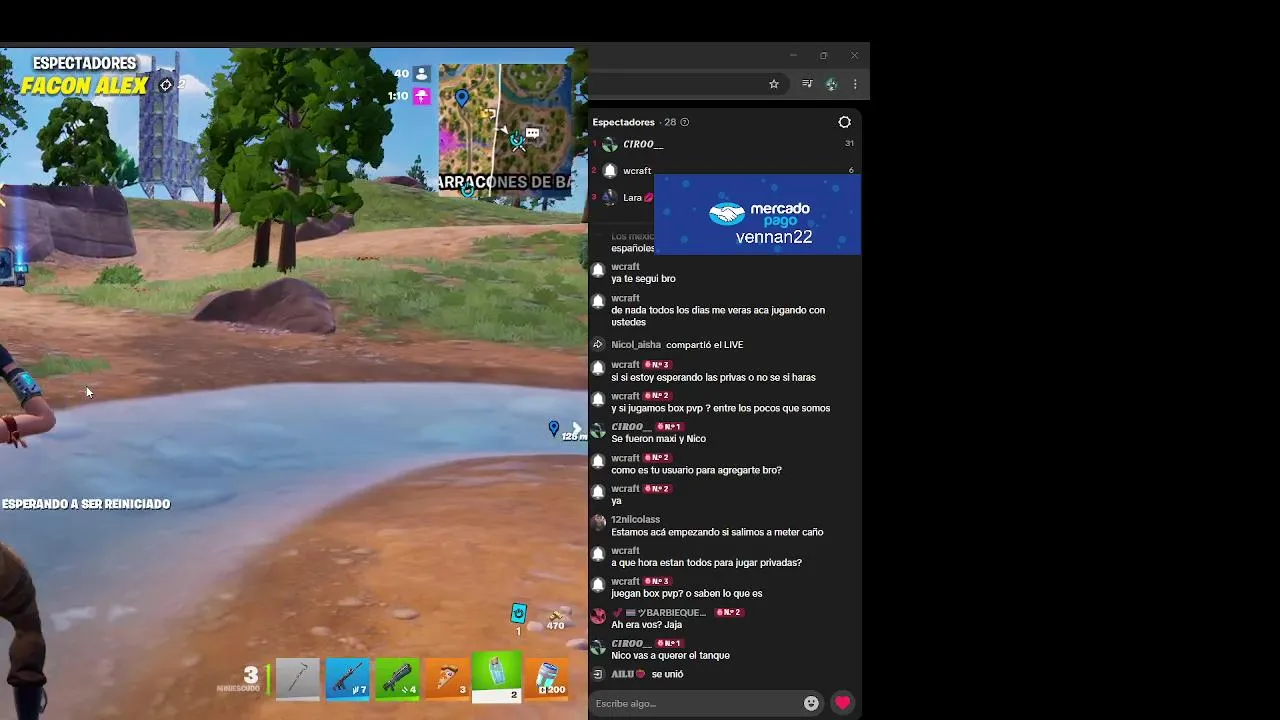Click the 'ESPERANDO A SER REINICIADO' status text

click(86, 504)
